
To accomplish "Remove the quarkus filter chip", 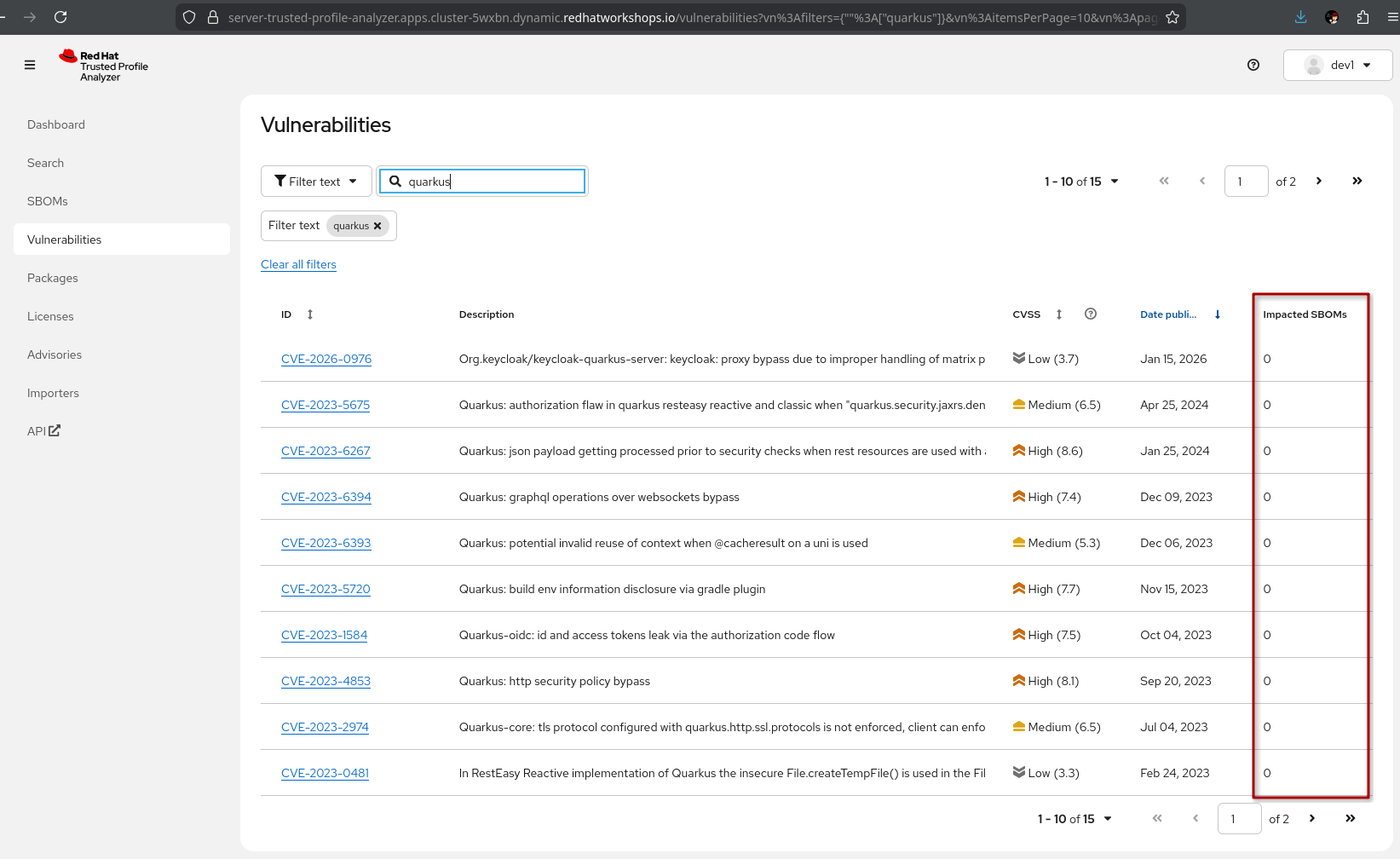I will click(377, 226).
